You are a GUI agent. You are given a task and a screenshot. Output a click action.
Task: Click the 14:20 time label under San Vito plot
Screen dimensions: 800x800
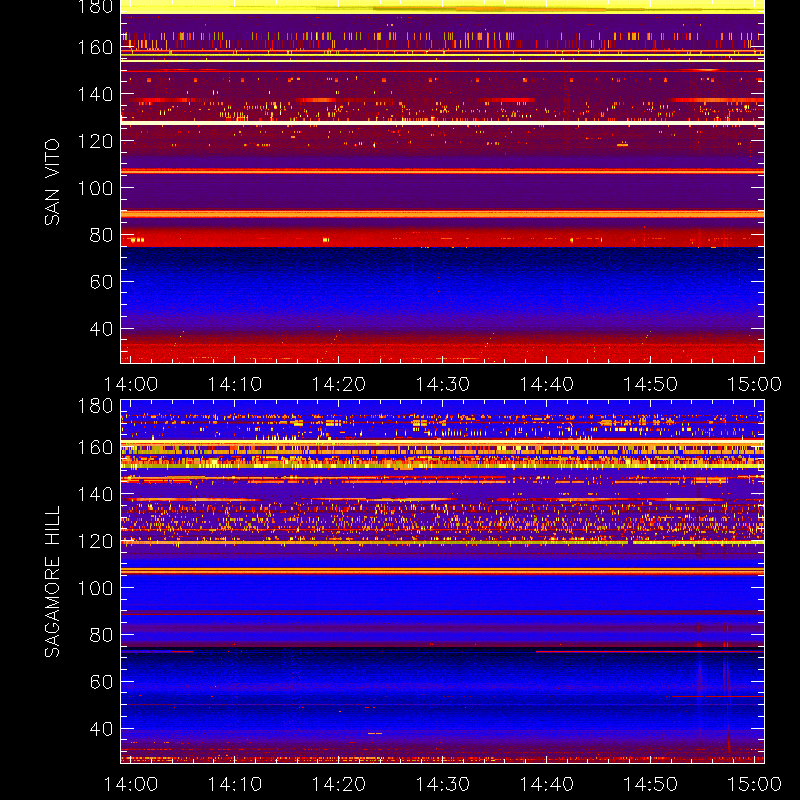point(339,384)
